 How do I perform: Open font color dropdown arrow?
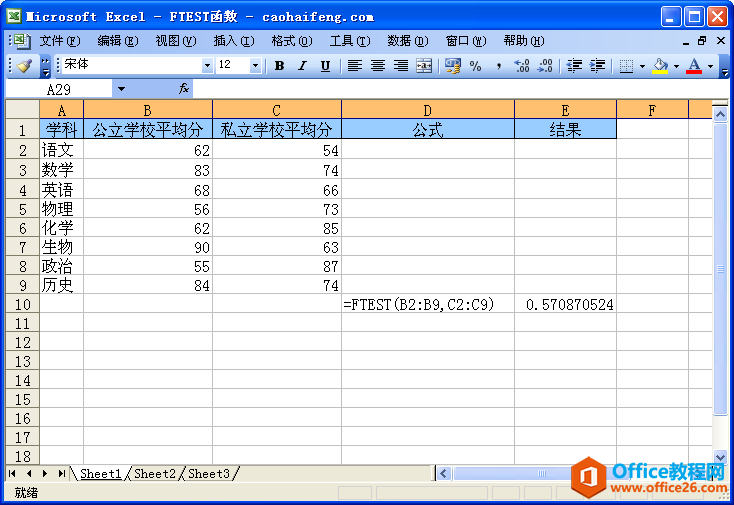click(x=711, y=66)
